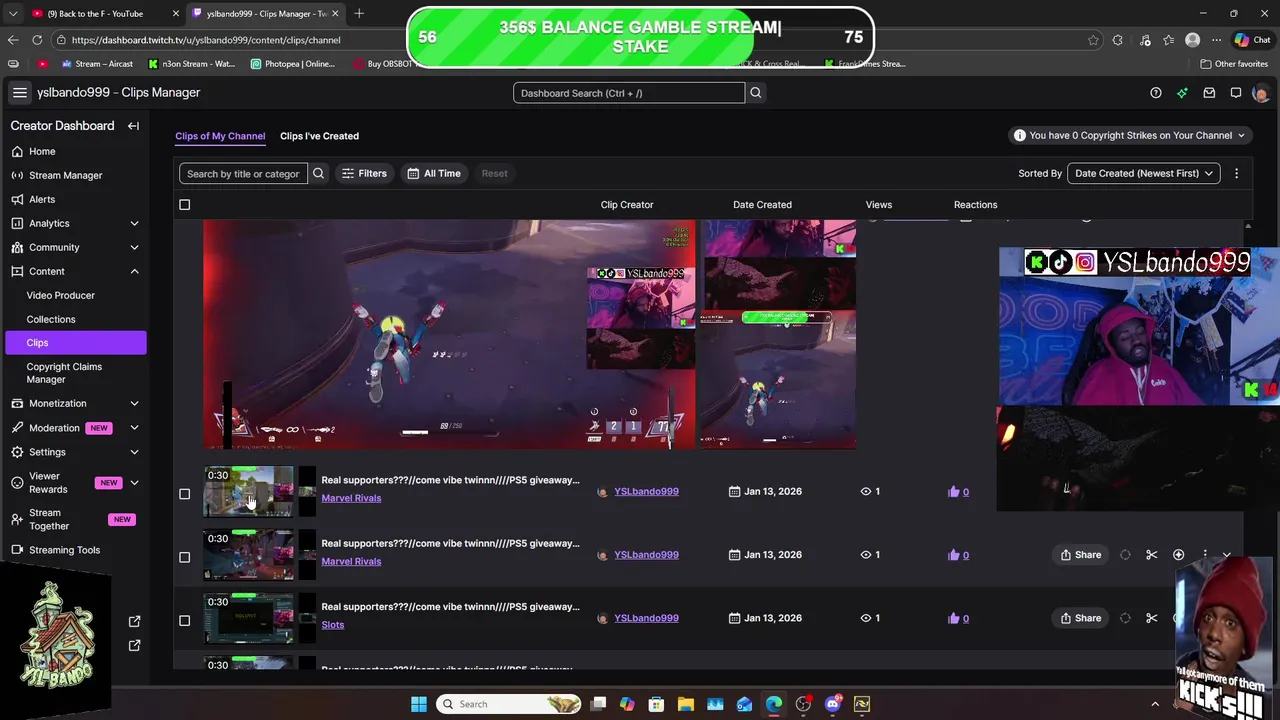1280x720 pixels.
Task: Add this page to favorites star
Action: [1093, 40]
